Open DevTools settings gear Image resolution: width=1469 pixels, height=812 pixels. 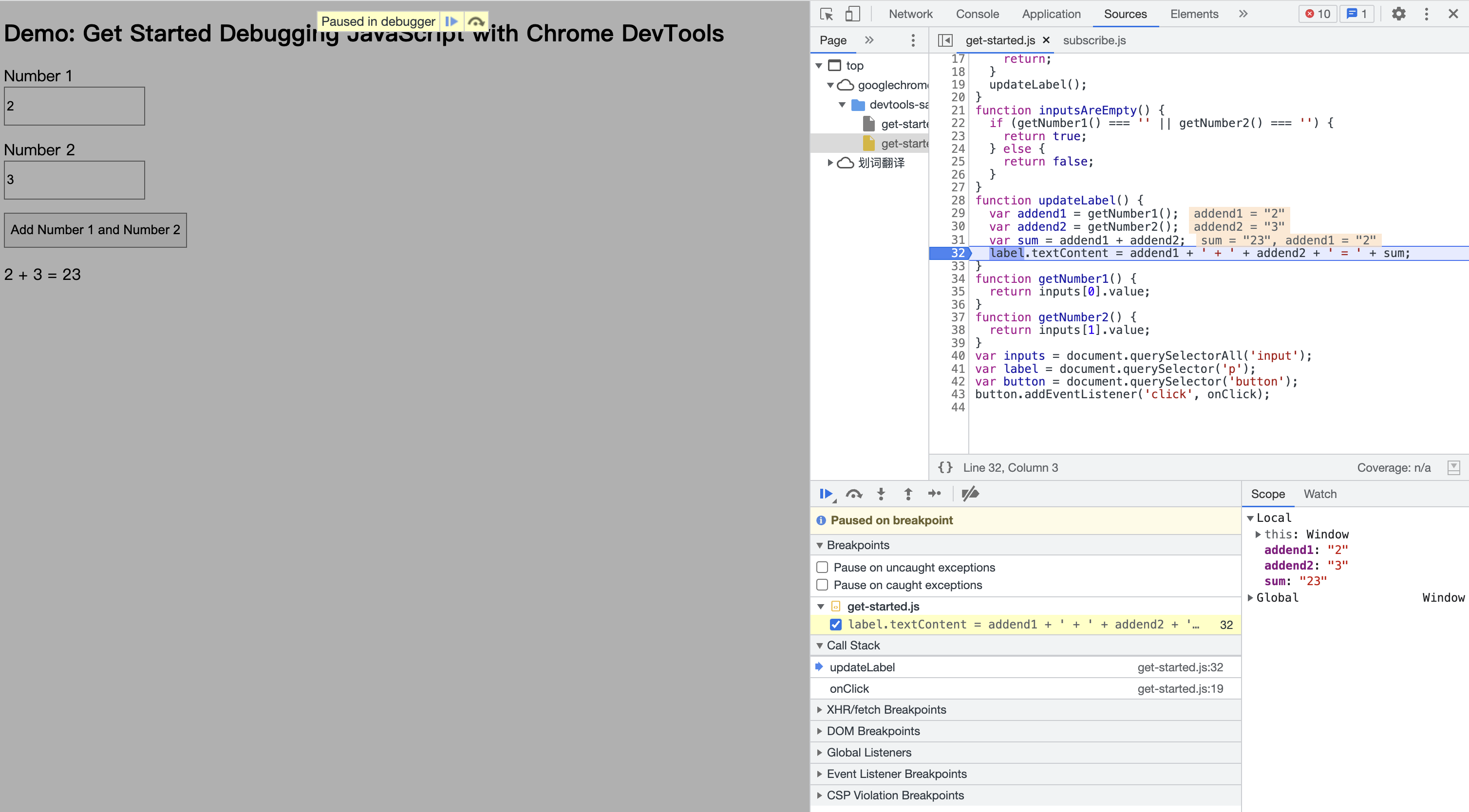1398,14
